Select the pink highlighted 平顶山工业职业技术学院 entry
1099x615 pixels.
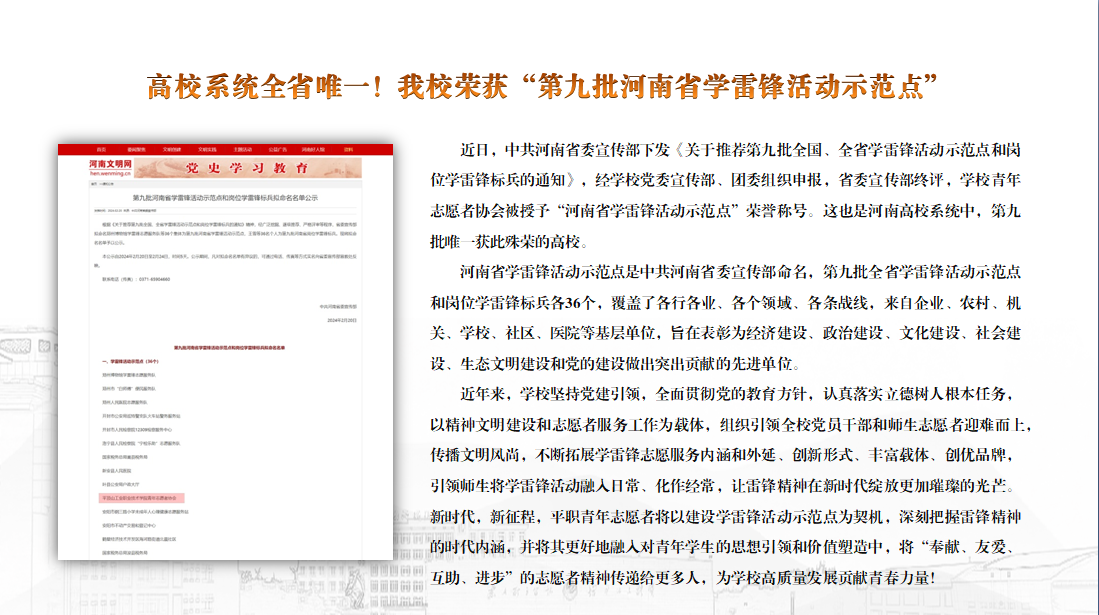(x=140, y=496)
